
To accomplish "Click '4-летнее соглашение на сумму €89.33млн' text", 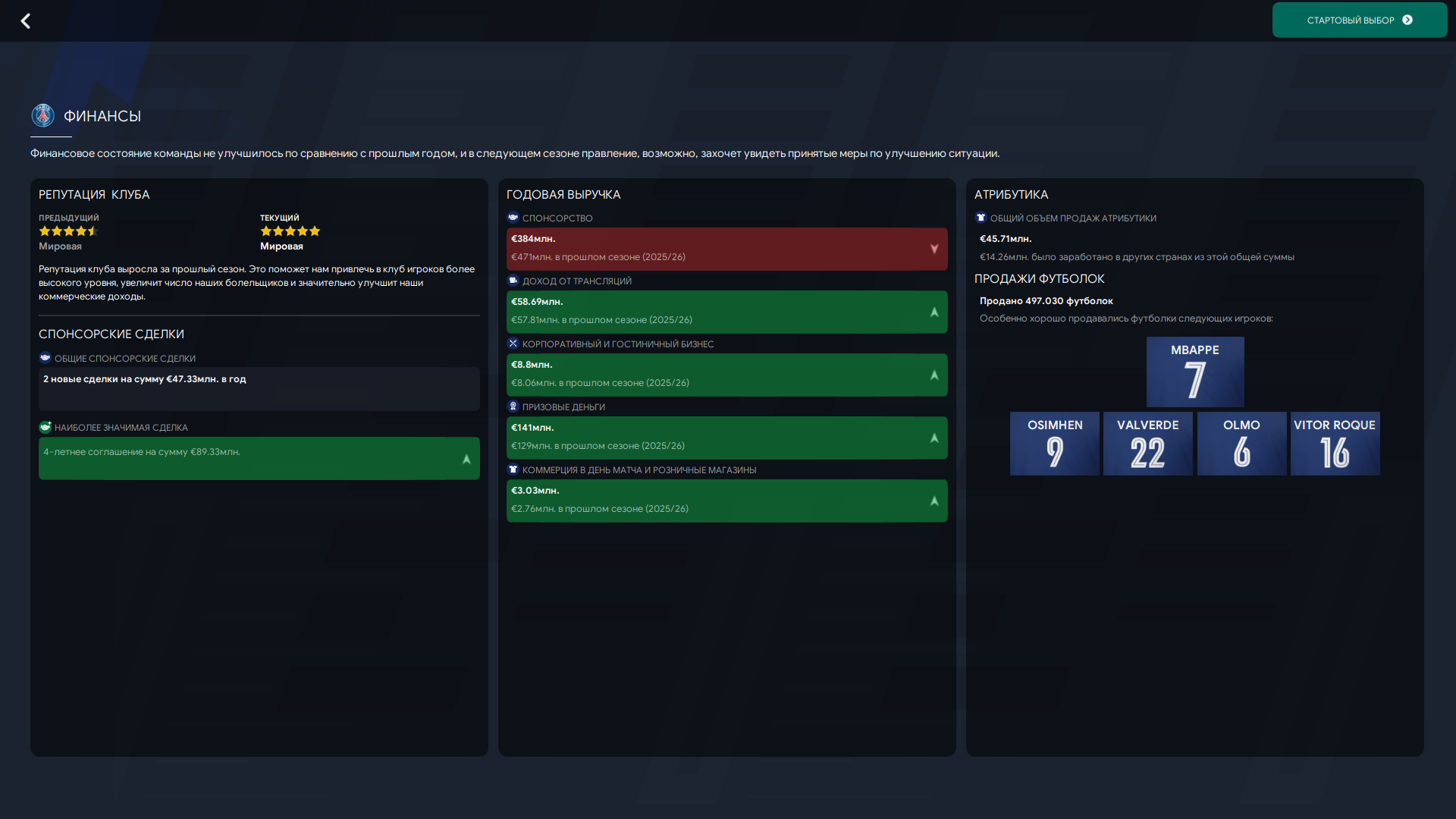I will click(x=142, y=452).
